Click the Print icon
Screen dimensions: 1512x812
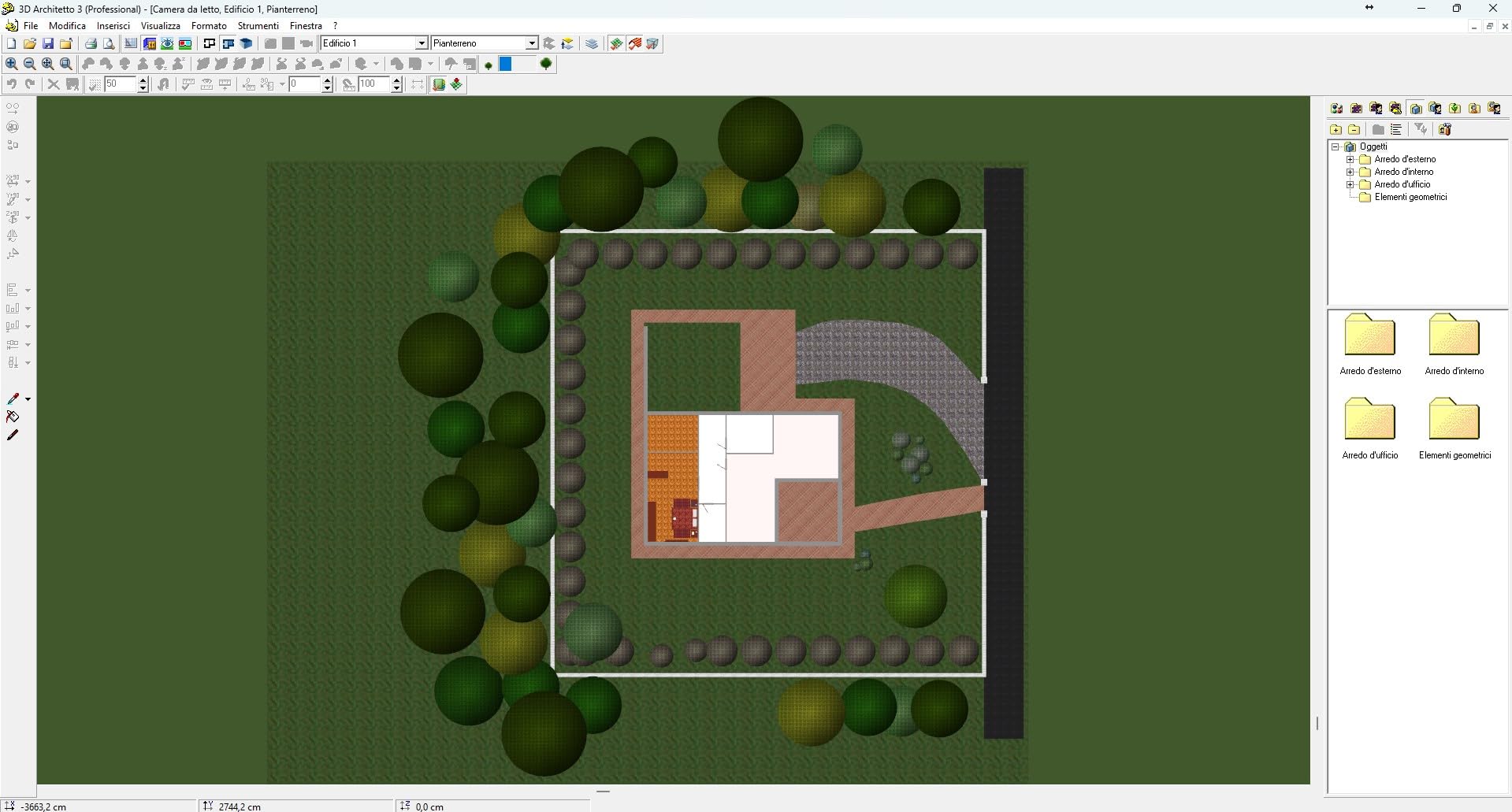tap(91, 44)
